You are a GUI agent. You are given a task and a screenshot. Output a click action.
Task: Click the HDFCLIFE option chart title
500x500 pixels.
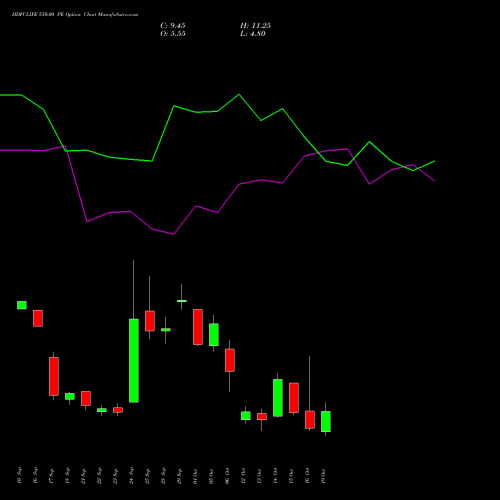75,15
